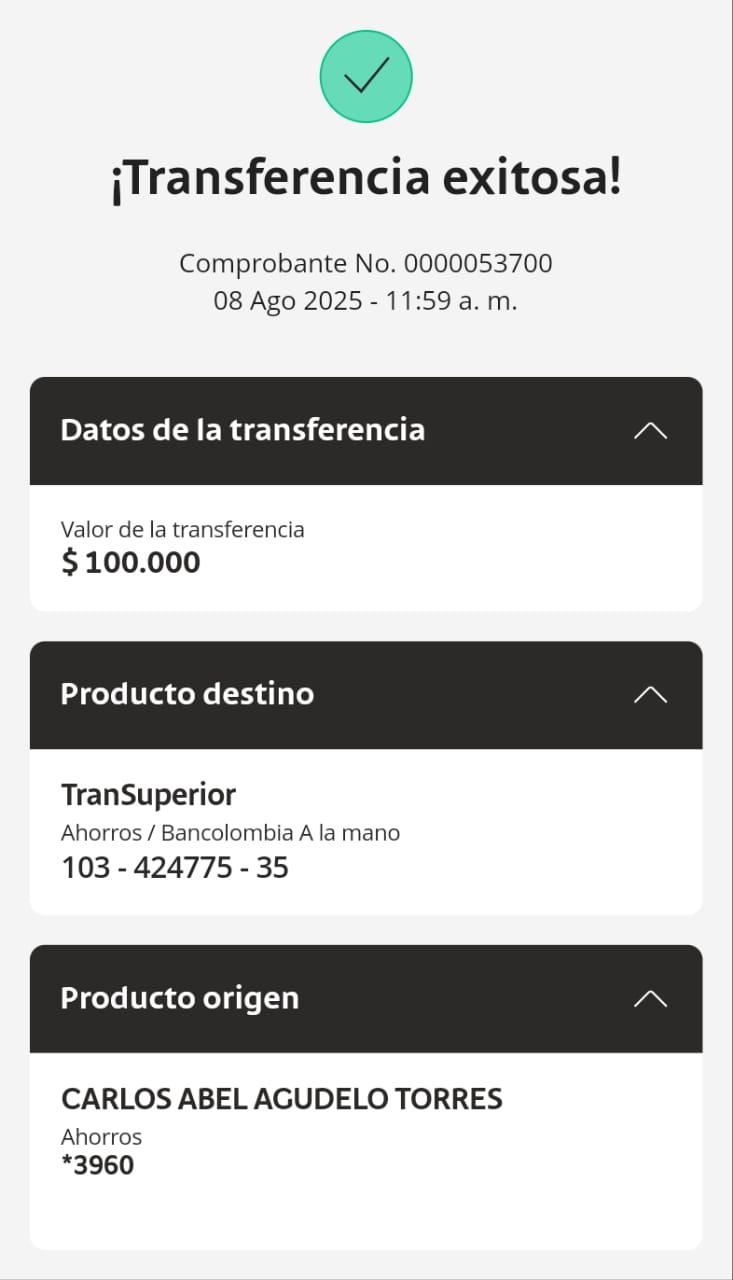
Task: Select the Producto origen header title
Action: [179, 998]
